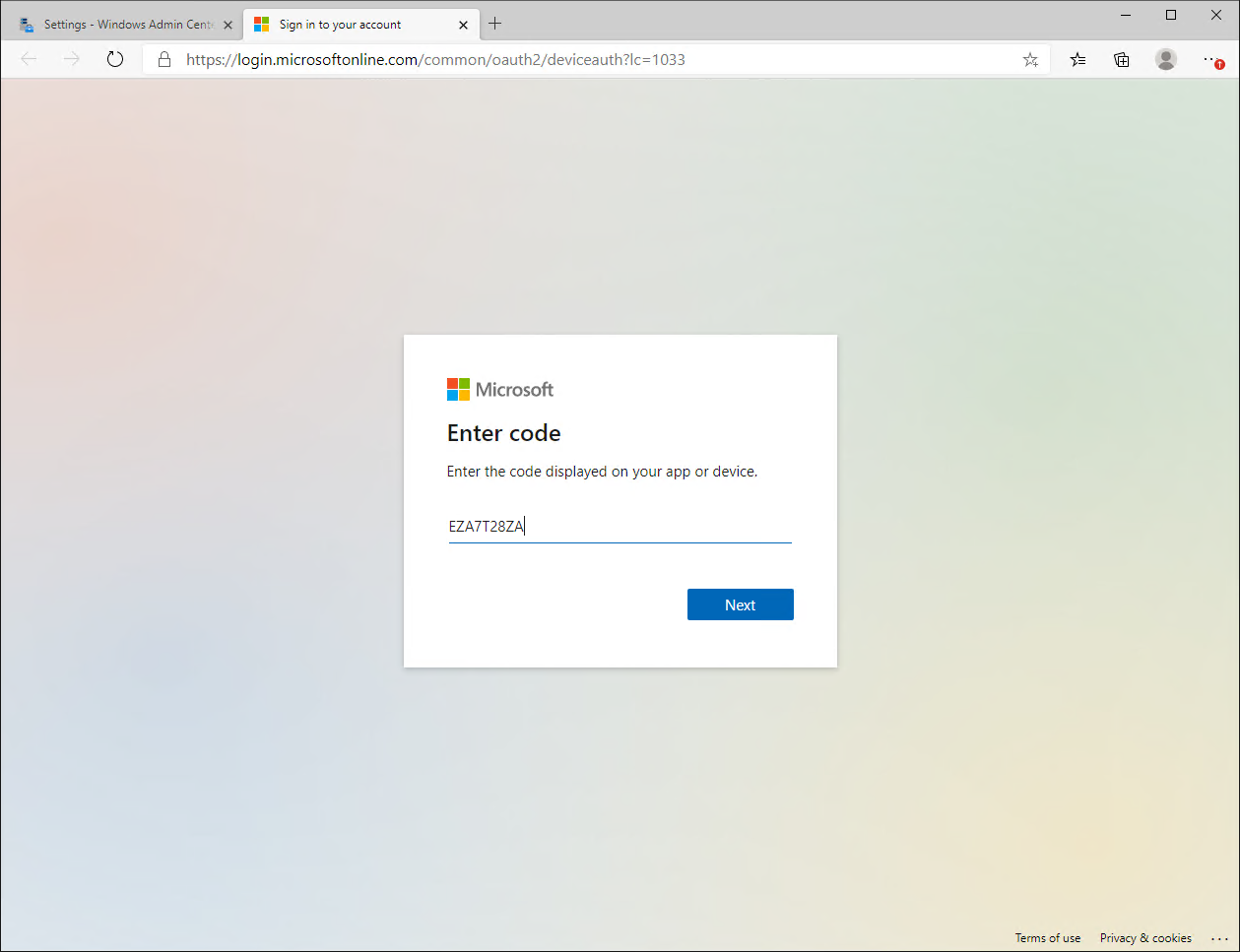Open the Collections panel
This screenshot has height=952, width=1240.
(x=1122, y=60)
